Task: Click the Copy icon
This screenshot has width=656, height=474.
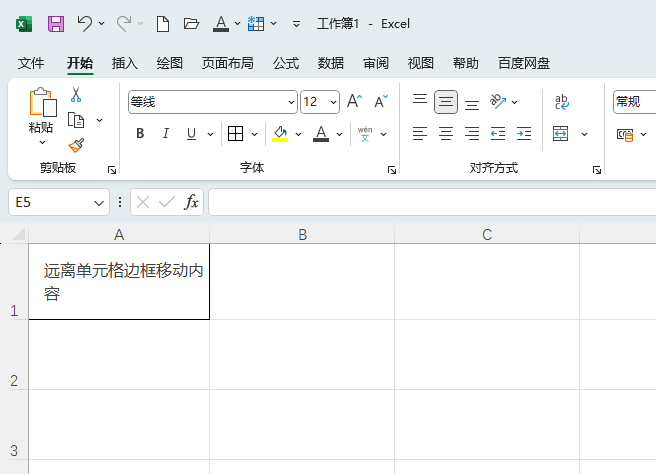Action: click(x=76, y=120)
